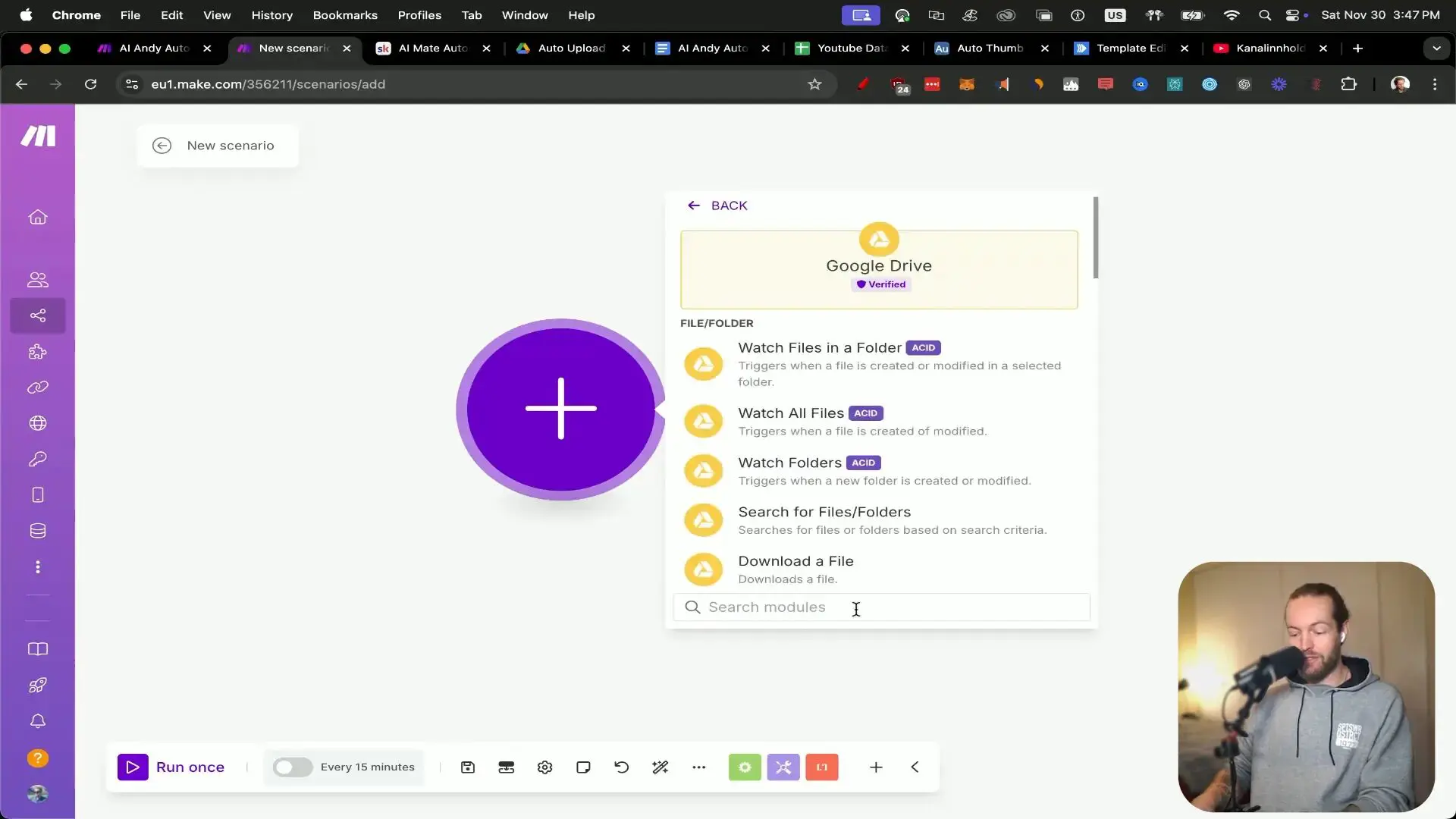The width and height of the screenshot is (1456, 819).
Task: Select the Download a File module
Action: coord(880,570)
